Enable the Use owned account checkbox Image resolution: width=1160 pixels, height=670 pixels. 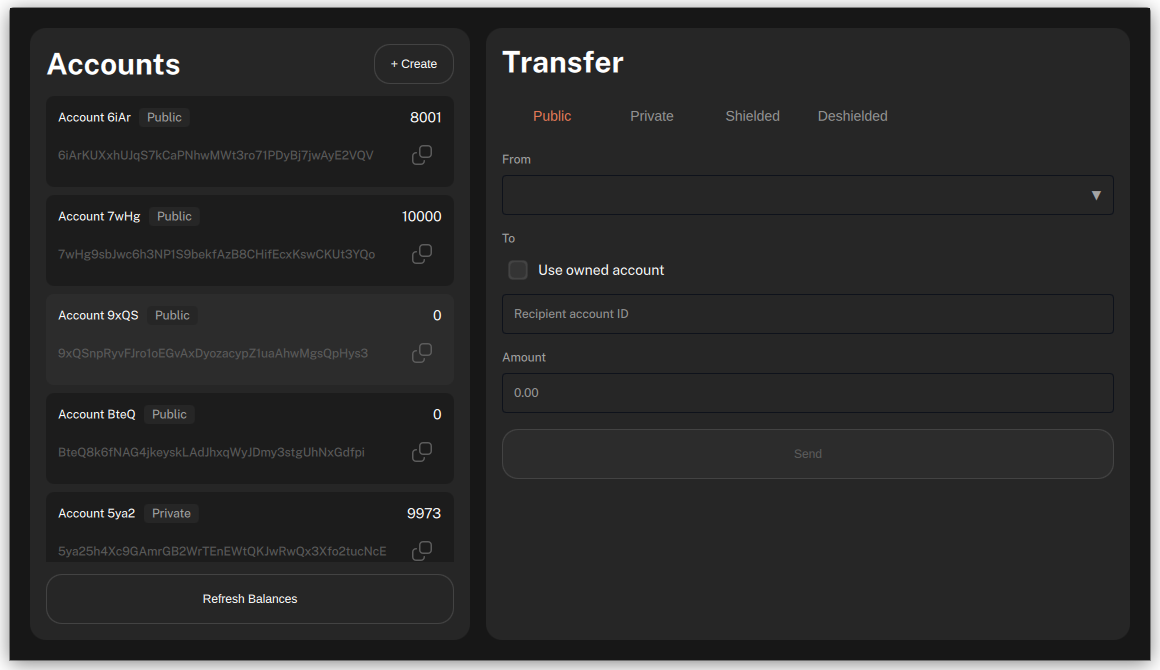(518, 270)
